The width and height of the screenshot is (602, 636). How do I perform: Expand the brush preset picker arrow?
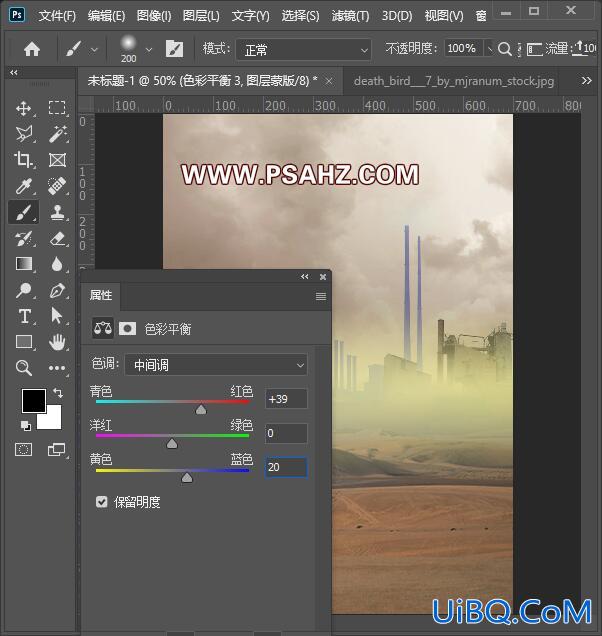click(x=149, y=49)
